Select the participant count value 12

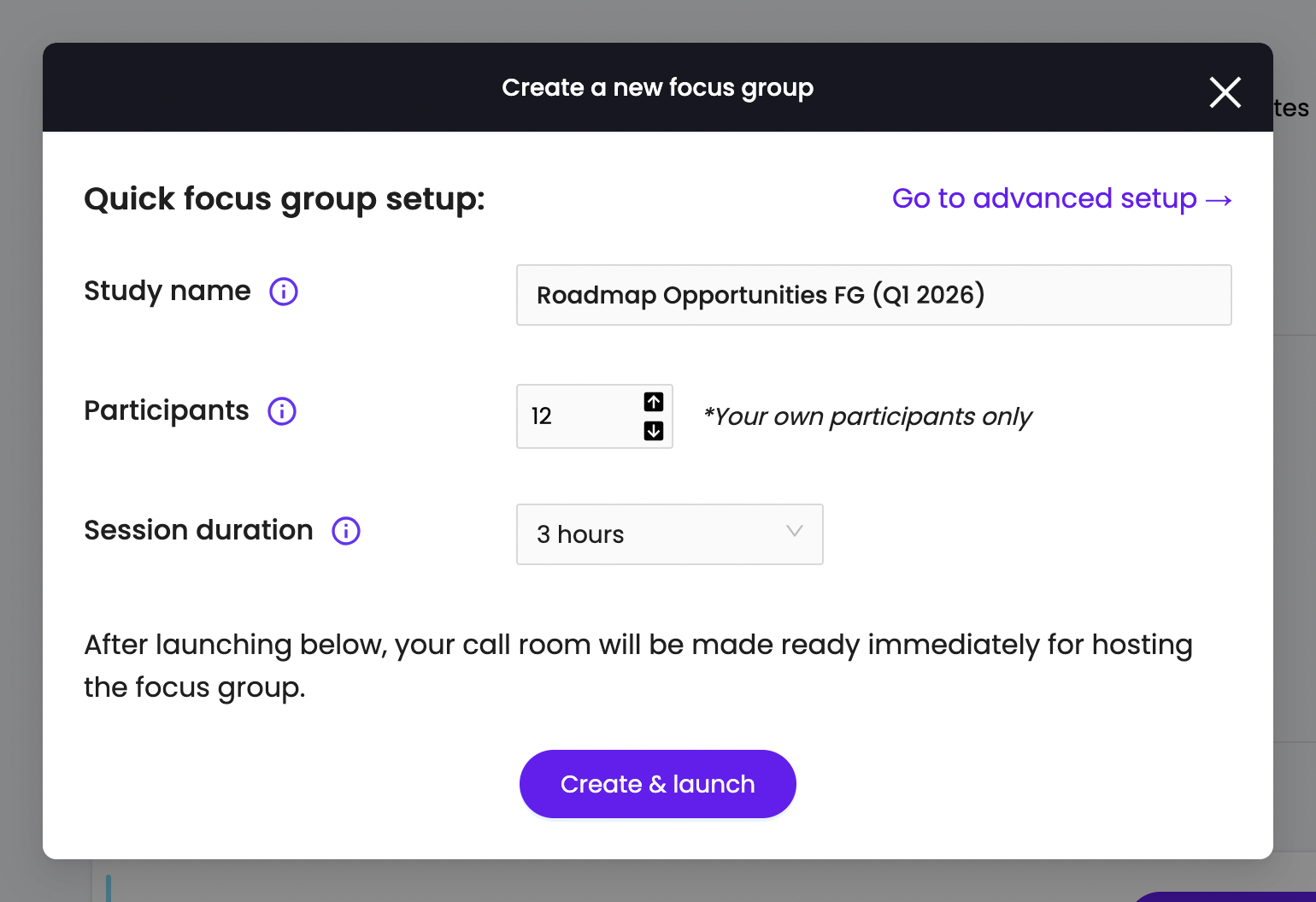pos(541,416)
